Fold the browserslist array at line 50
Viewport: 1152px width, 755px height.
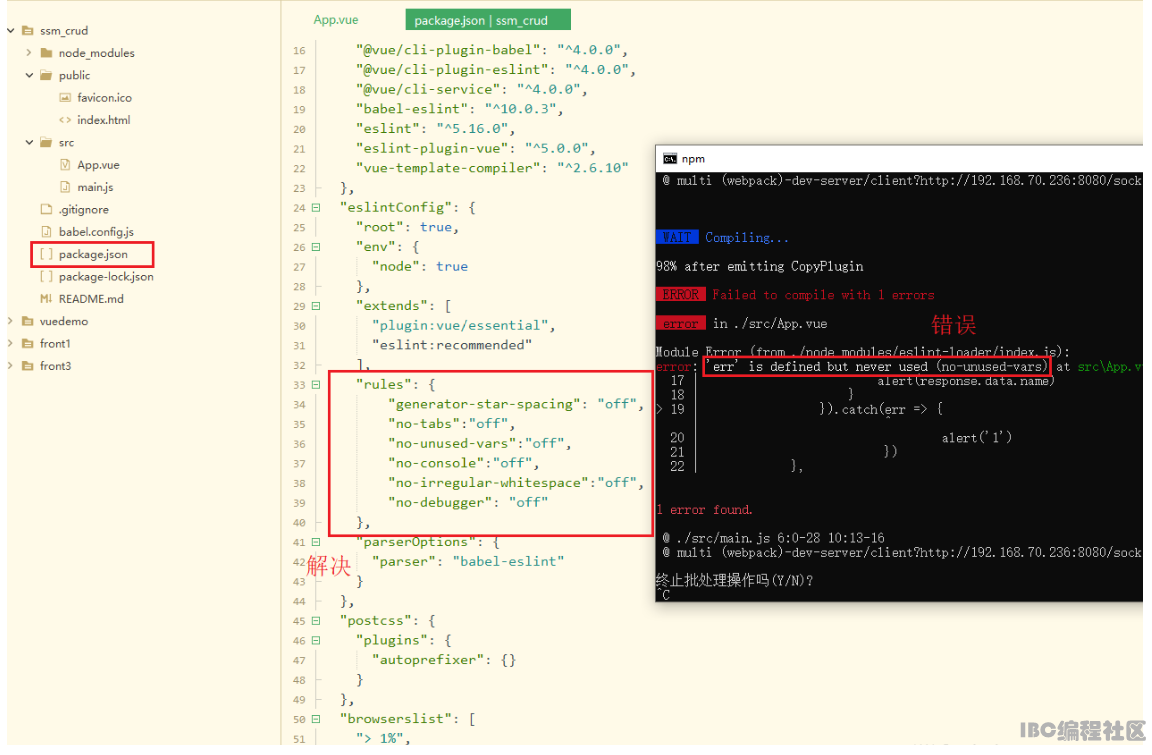click(x=316, y=719)
